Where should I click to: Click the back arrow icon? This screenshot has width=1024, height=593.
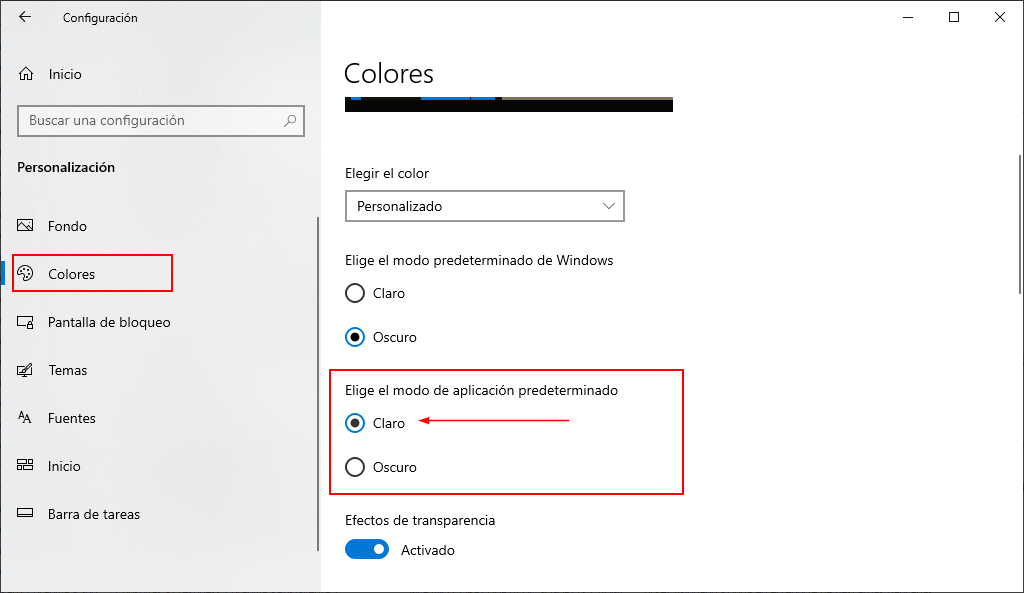(x=25, y=17)
